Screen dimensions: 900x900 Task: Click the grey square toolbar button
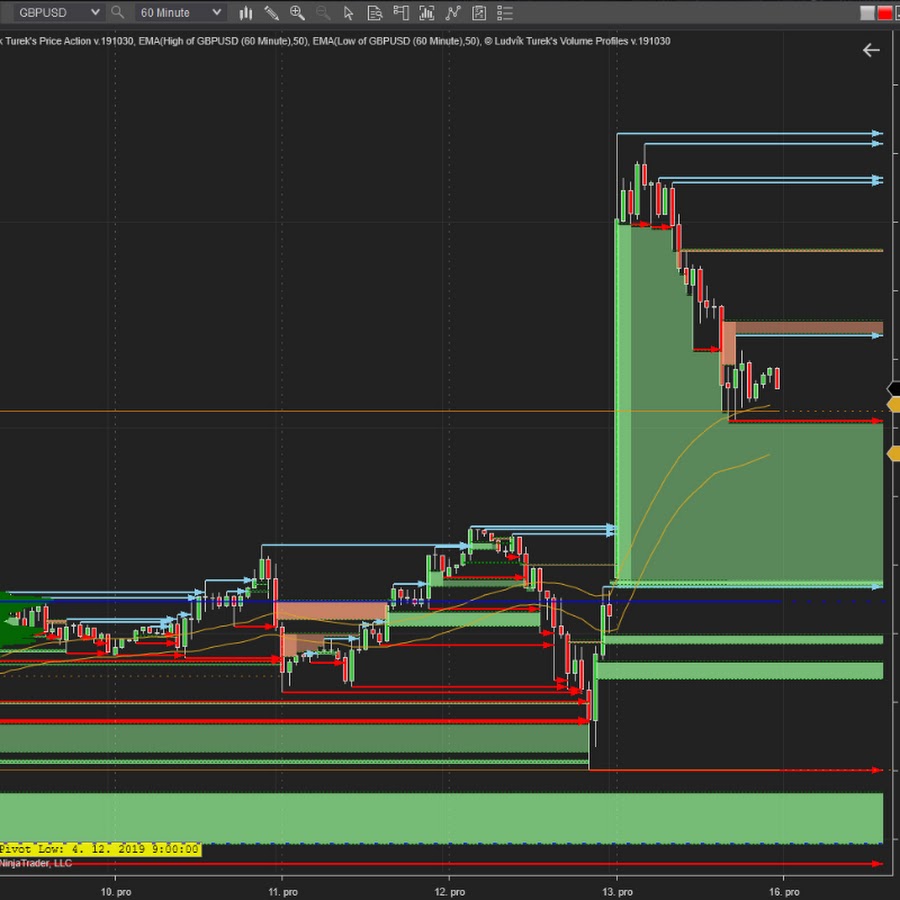point(867,13)
